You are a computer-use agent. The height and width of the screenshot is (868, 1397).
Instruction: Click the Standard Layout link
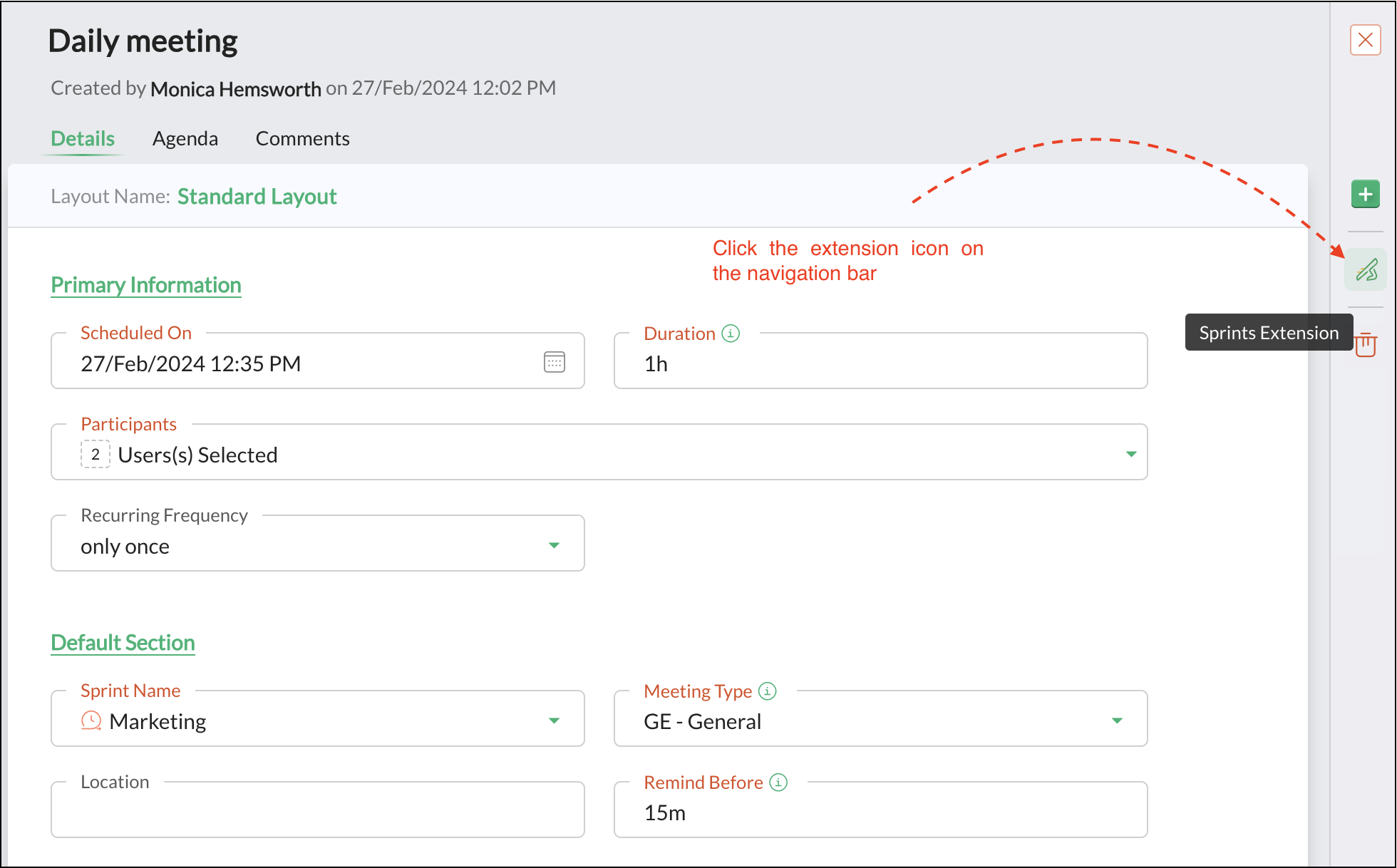click(x=257, y=197)
